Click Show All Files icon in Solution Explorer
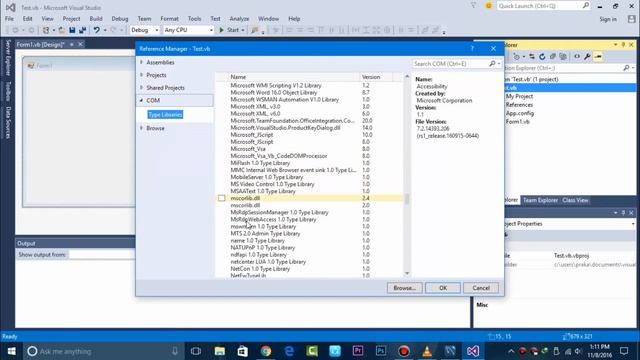Image resolution: width=640 pixels, height=360 pixels. coord(563,57)
